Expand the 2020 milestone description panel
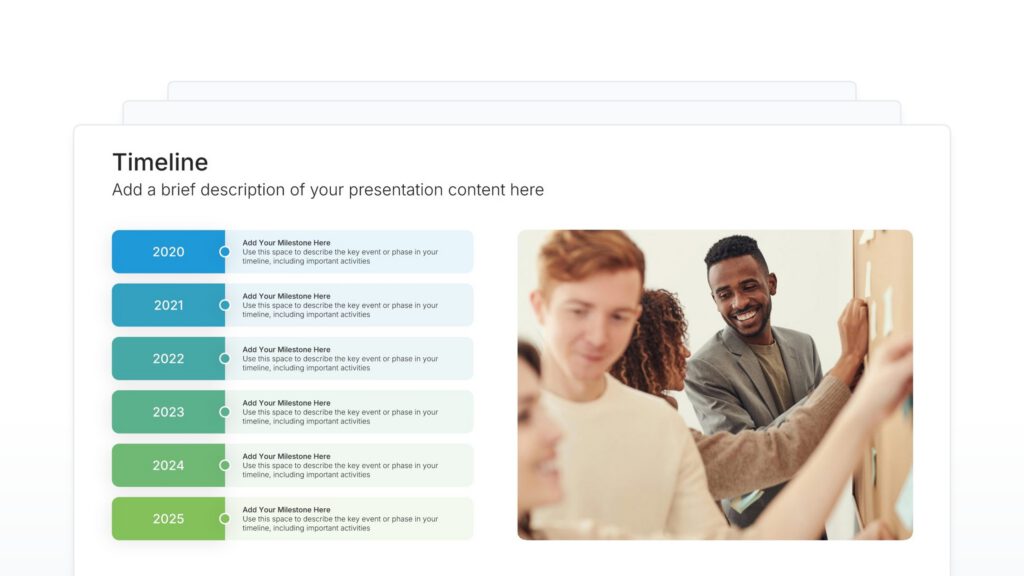Image resolution: width=1024 pixels, height=576 pixels. point(350,252)
